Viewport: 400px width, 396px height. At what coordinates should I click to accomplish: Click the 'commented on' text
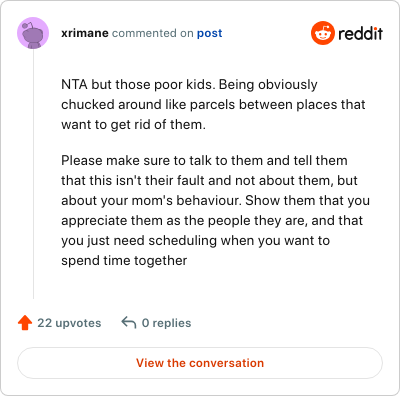pyautogui.click(x=152, y=33)
